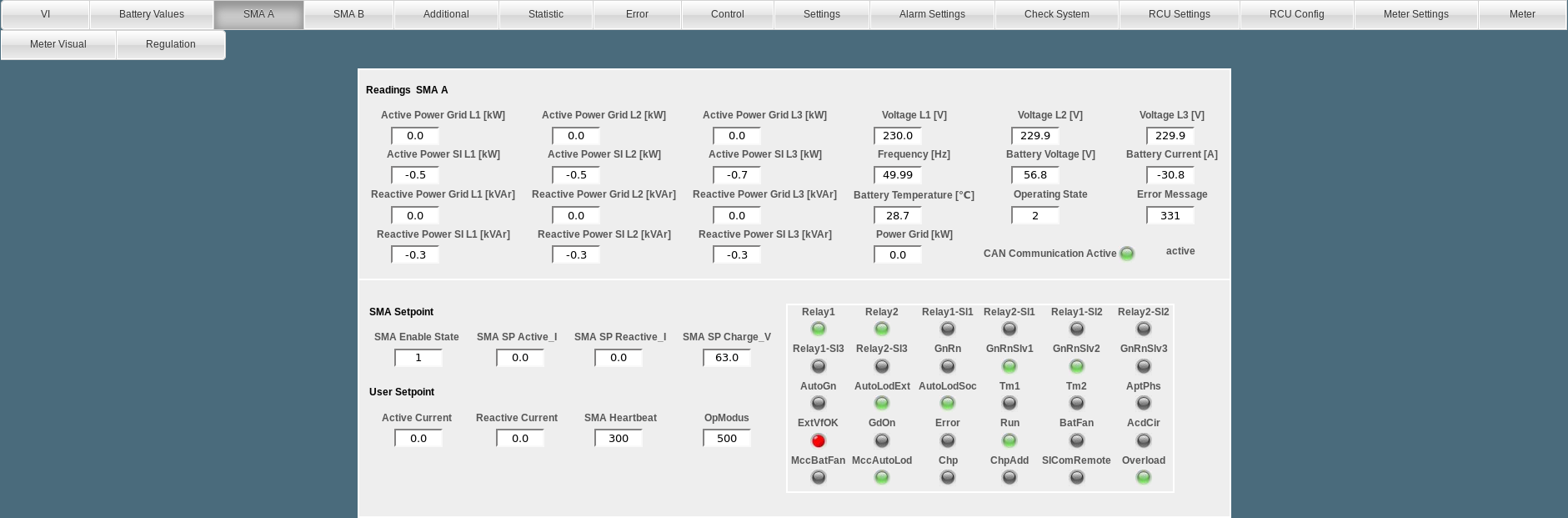
Task: Click the BatFan status indicator
Action: pos(1077,440)
